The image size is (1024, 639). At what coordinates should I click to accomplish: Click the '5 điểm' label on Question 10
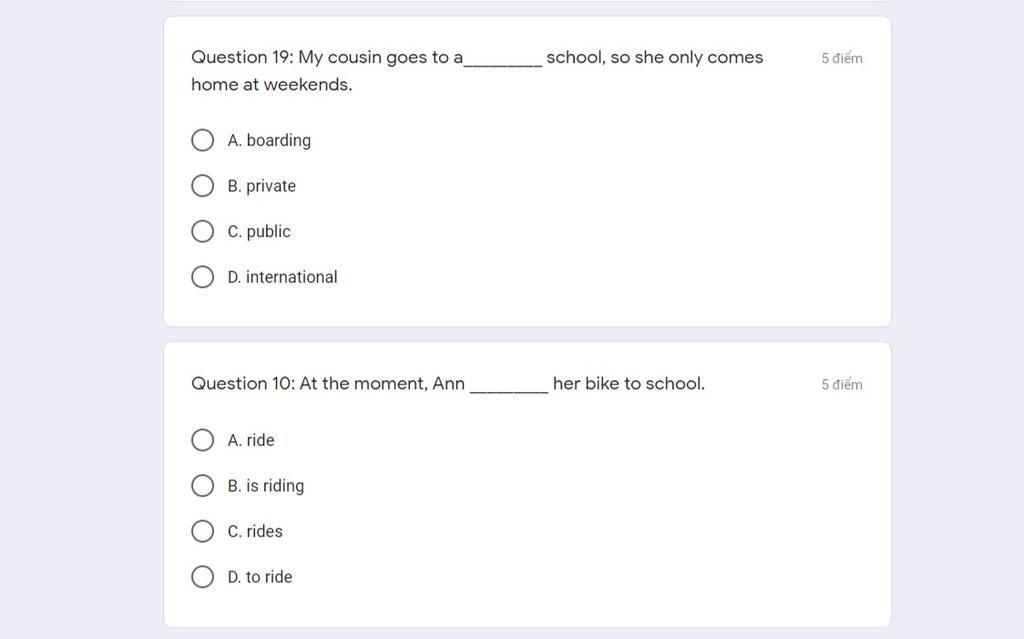click(x=842, y=385)
